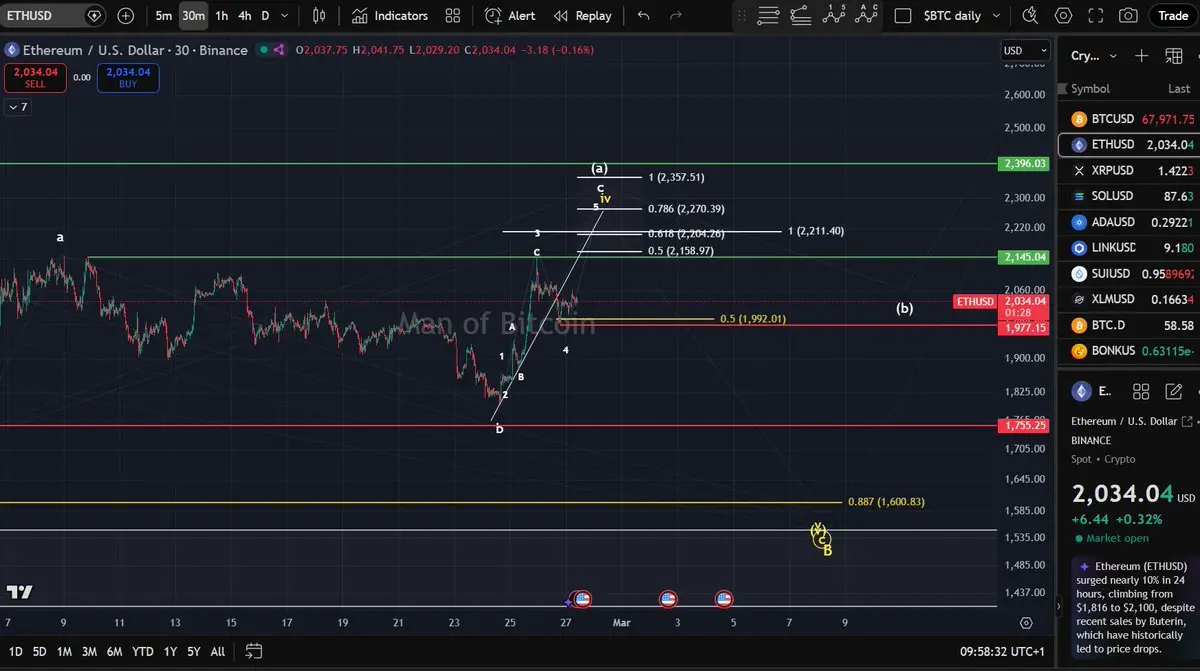Set the 1D date range
1200x671 pixels.
[16, 651]
